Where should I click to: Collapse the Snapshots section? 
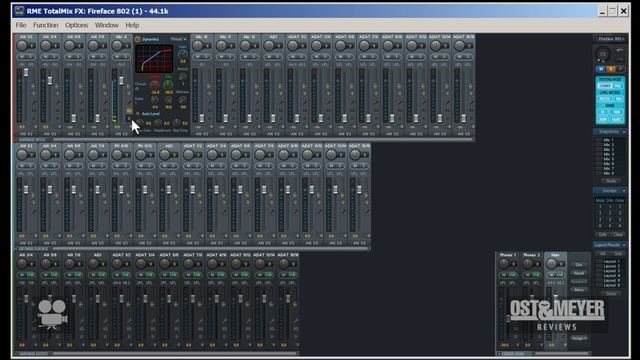624,132
